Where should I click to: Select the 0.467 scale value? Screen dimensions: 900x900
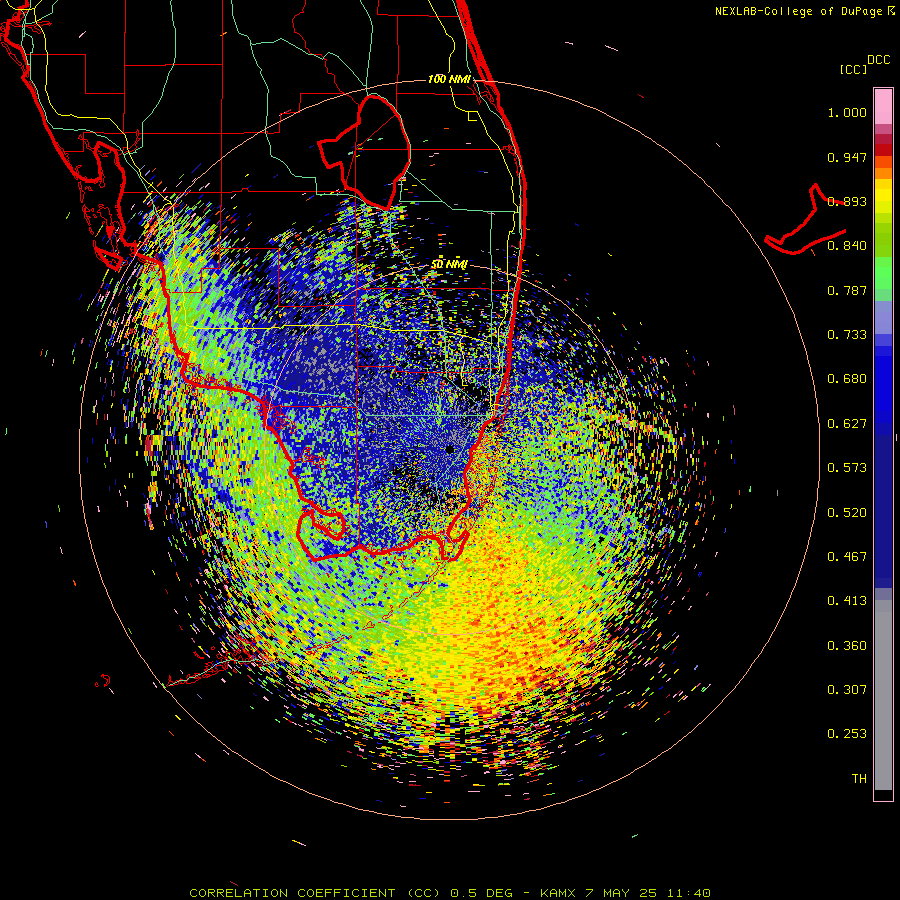pyautogui.click(x=847, y=557)
